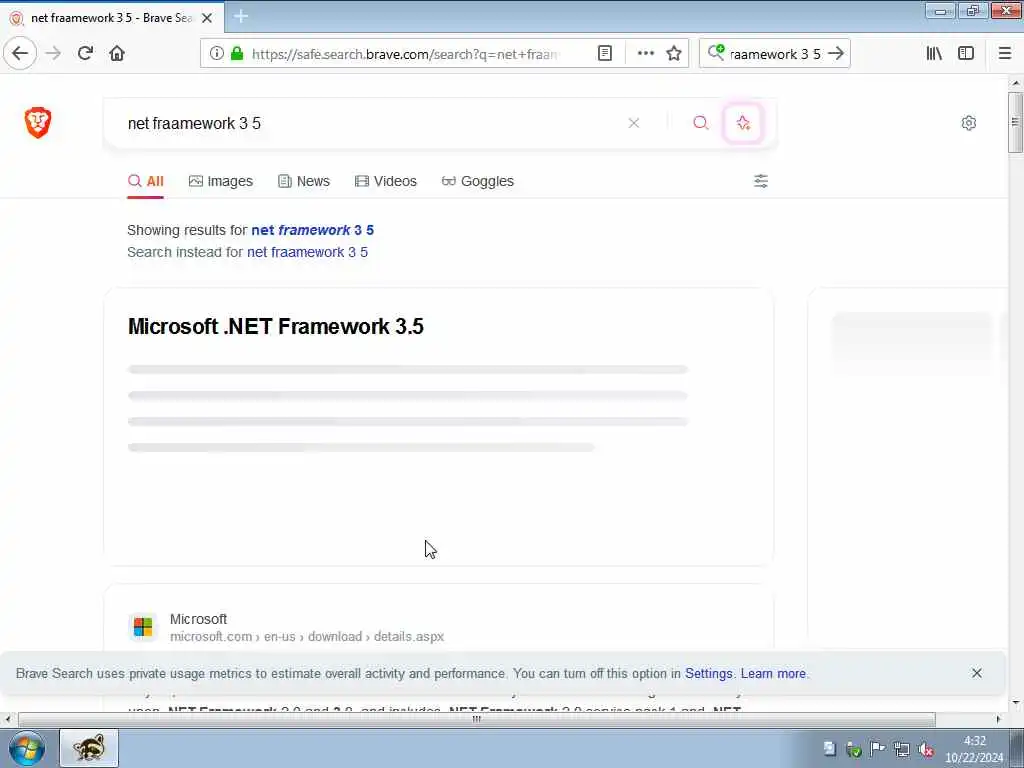Open the browser hamburger menu
Image resolution: width=1024 pixels, height=768 pixels.
[1005, 54]
